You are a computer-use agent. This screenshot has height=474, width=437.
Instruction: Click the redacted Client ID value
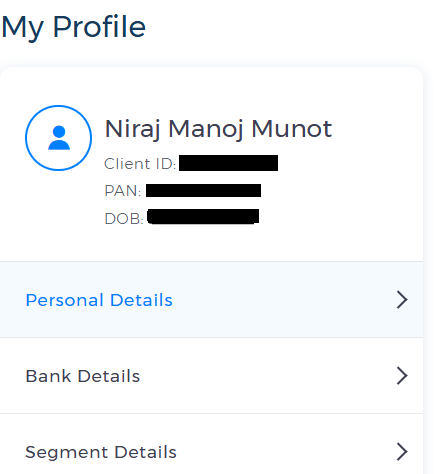228,163
